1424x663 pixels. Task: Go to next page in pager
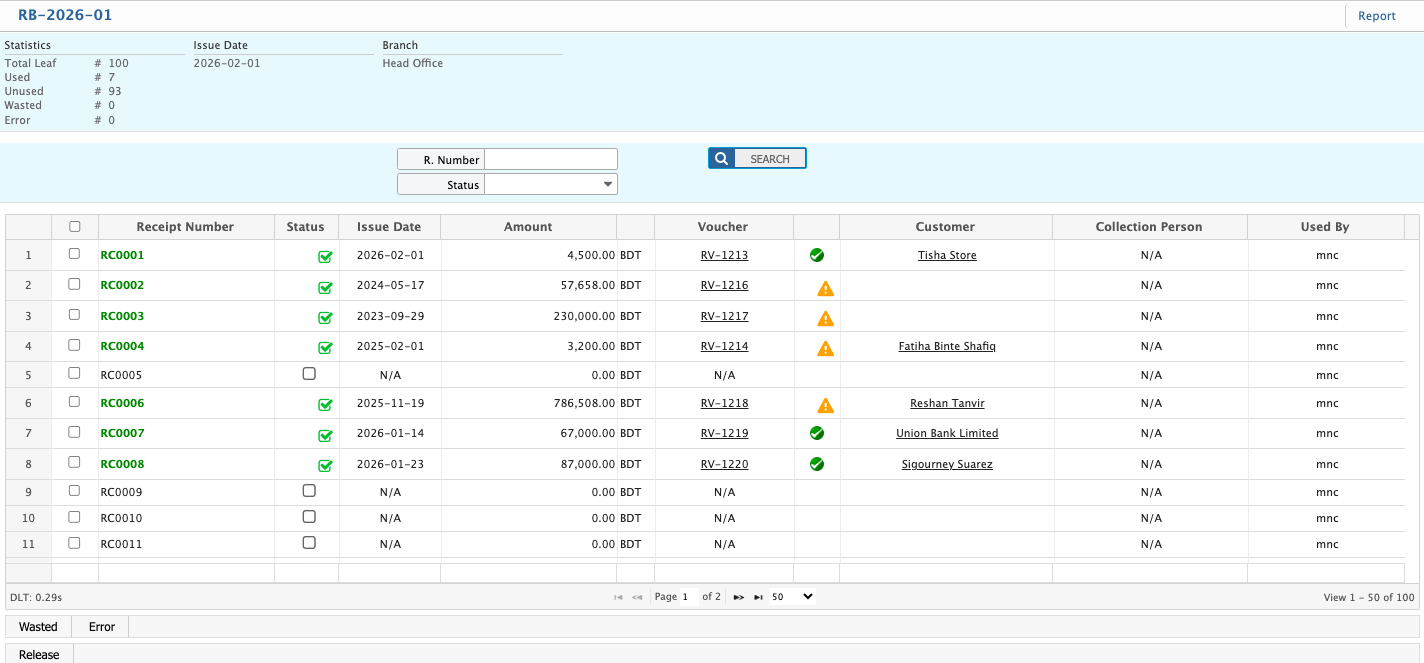(739, 597)
